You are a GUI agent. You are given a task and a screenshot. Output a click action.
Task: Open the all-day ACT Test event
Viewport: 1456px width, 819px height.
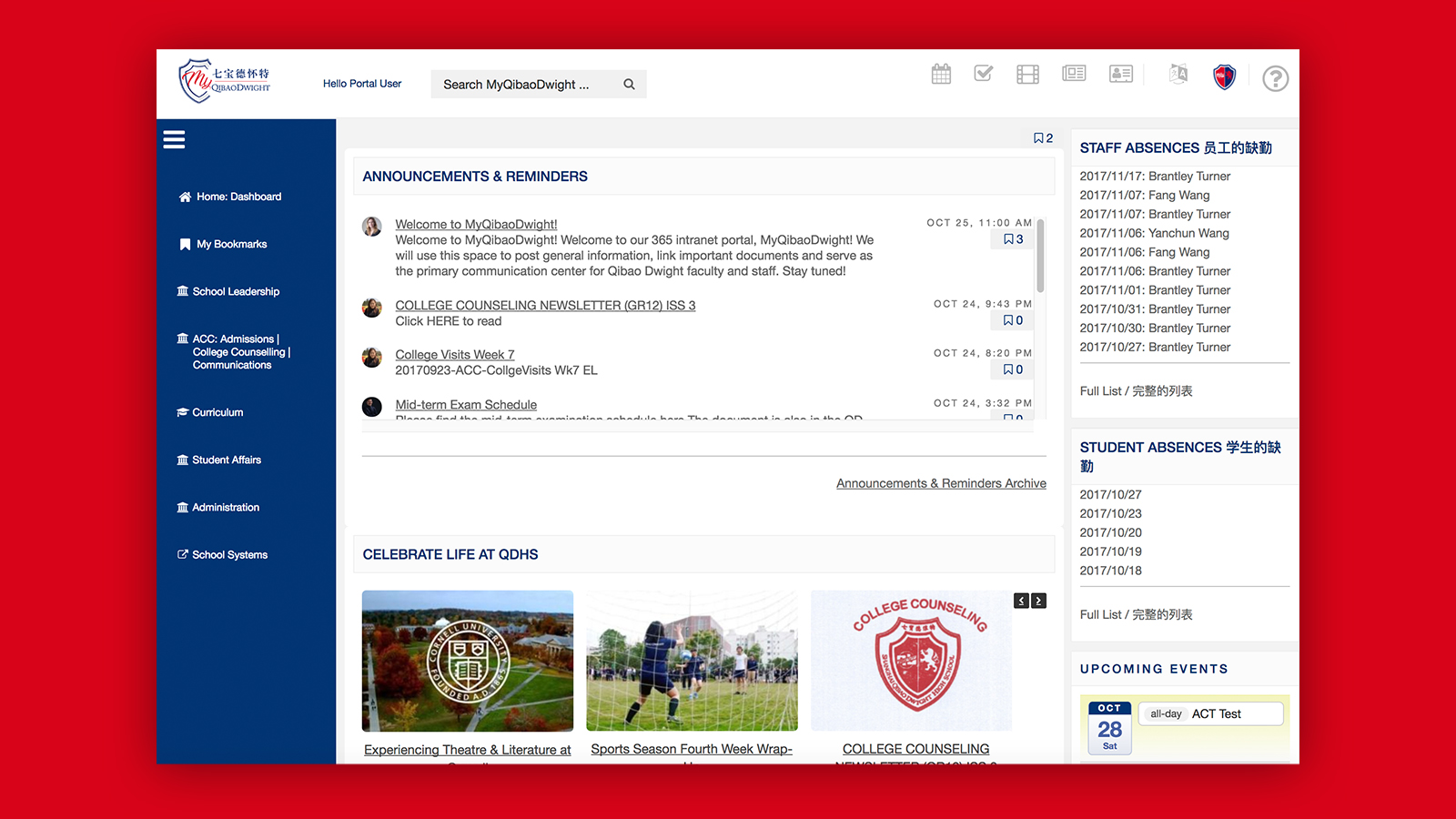1210,713
